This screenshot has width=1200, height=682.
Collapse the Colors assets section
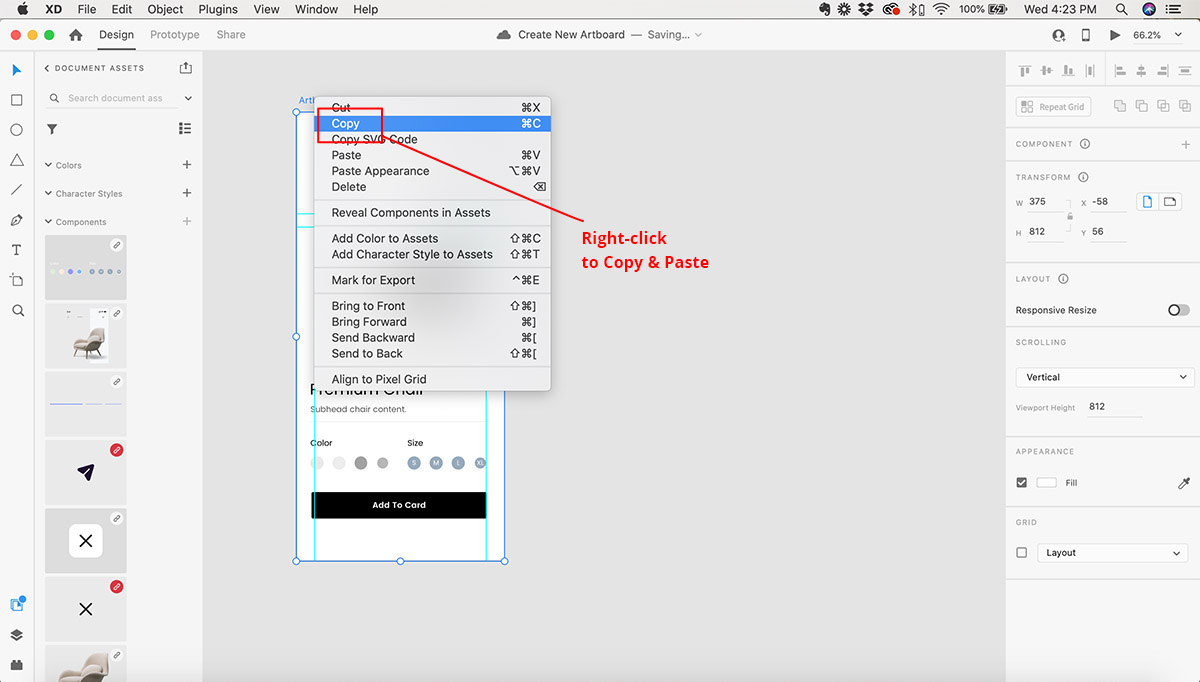coord(49,165)
